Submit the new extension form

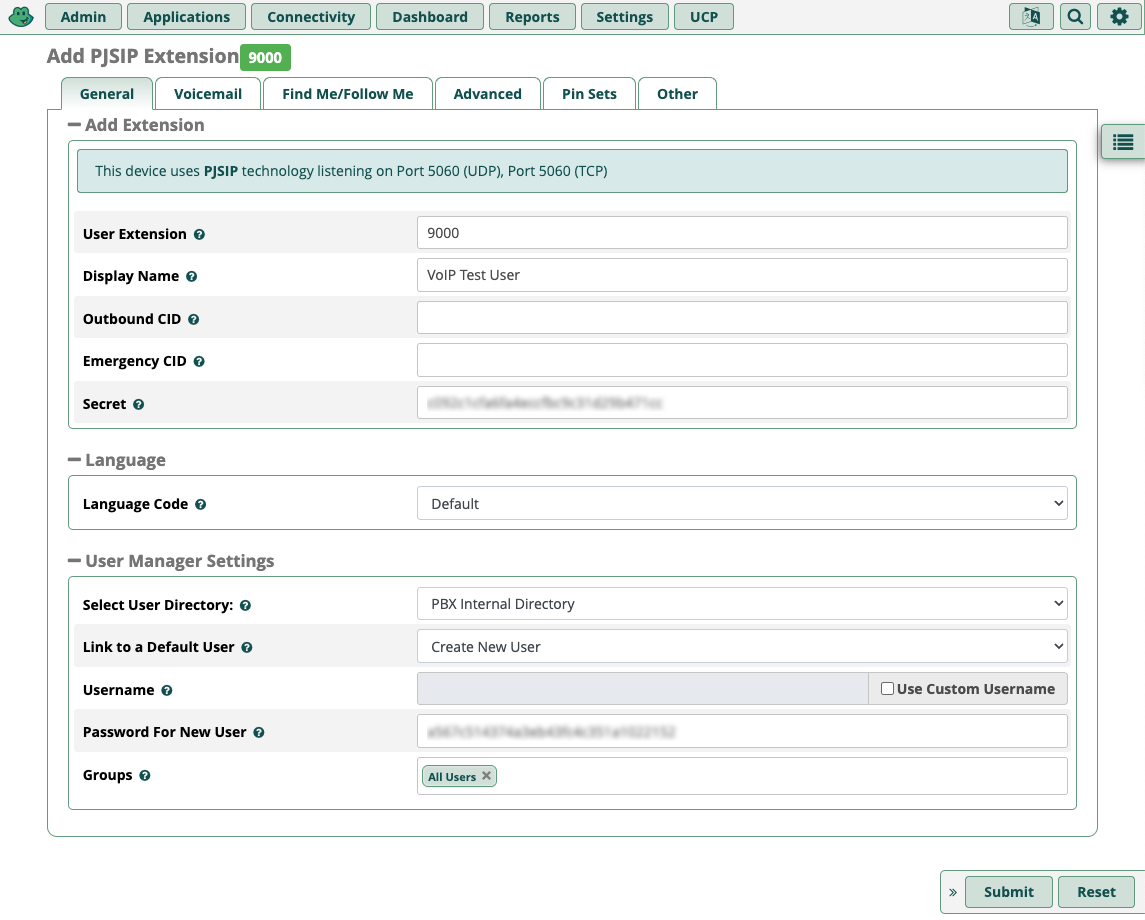(1008, 892)
